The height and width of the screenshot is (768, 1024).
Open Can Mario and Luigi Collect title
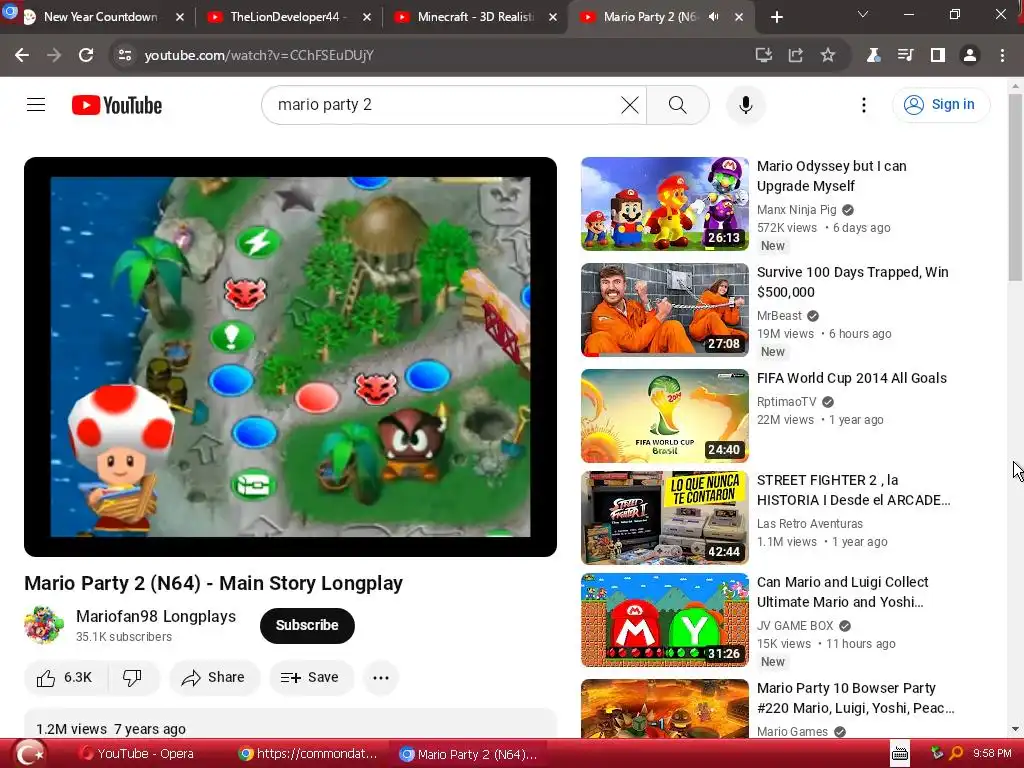(x=842, y=592)
